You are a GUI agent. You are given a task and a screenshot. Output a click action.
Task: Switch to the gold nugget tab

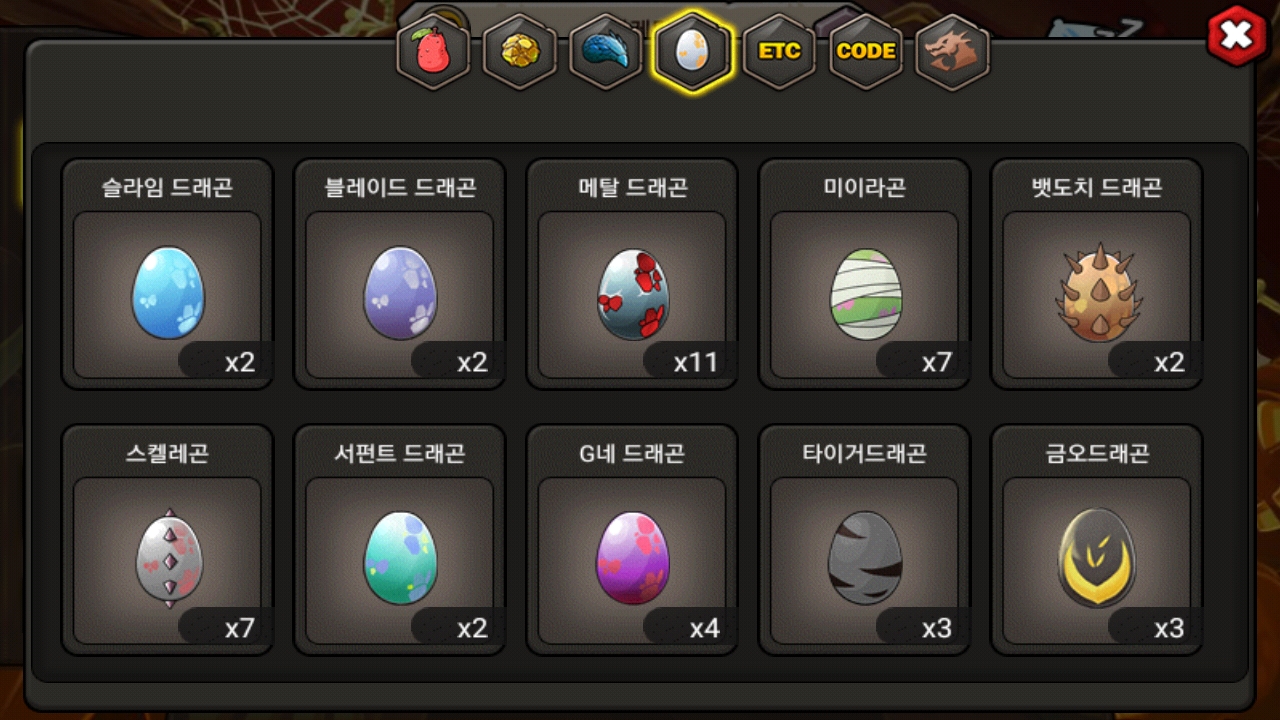pyautogui.click(x=520, y=52)
